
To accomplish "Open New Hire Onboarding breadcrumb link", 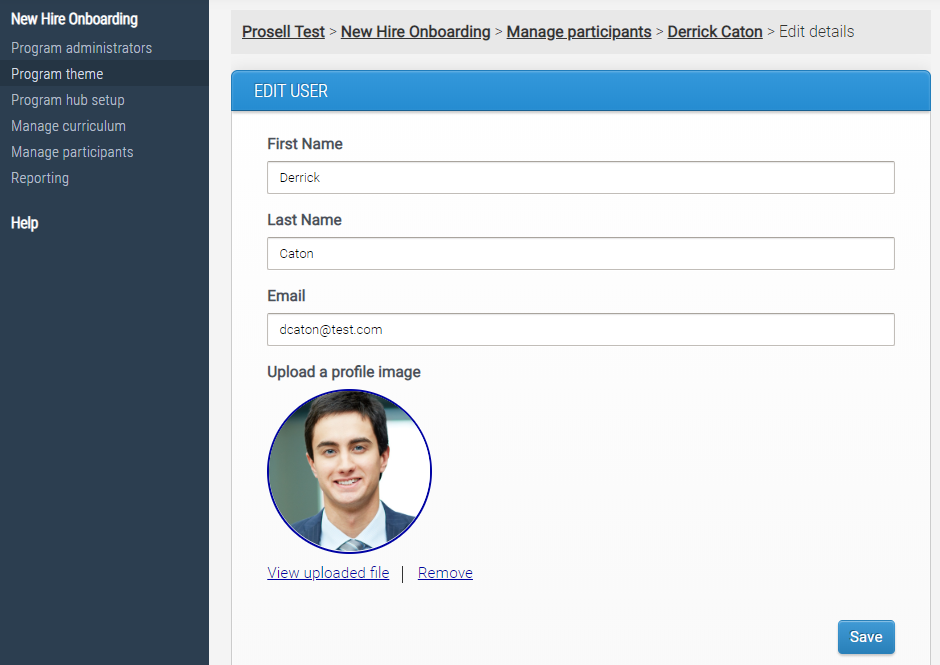I will 415,31.
